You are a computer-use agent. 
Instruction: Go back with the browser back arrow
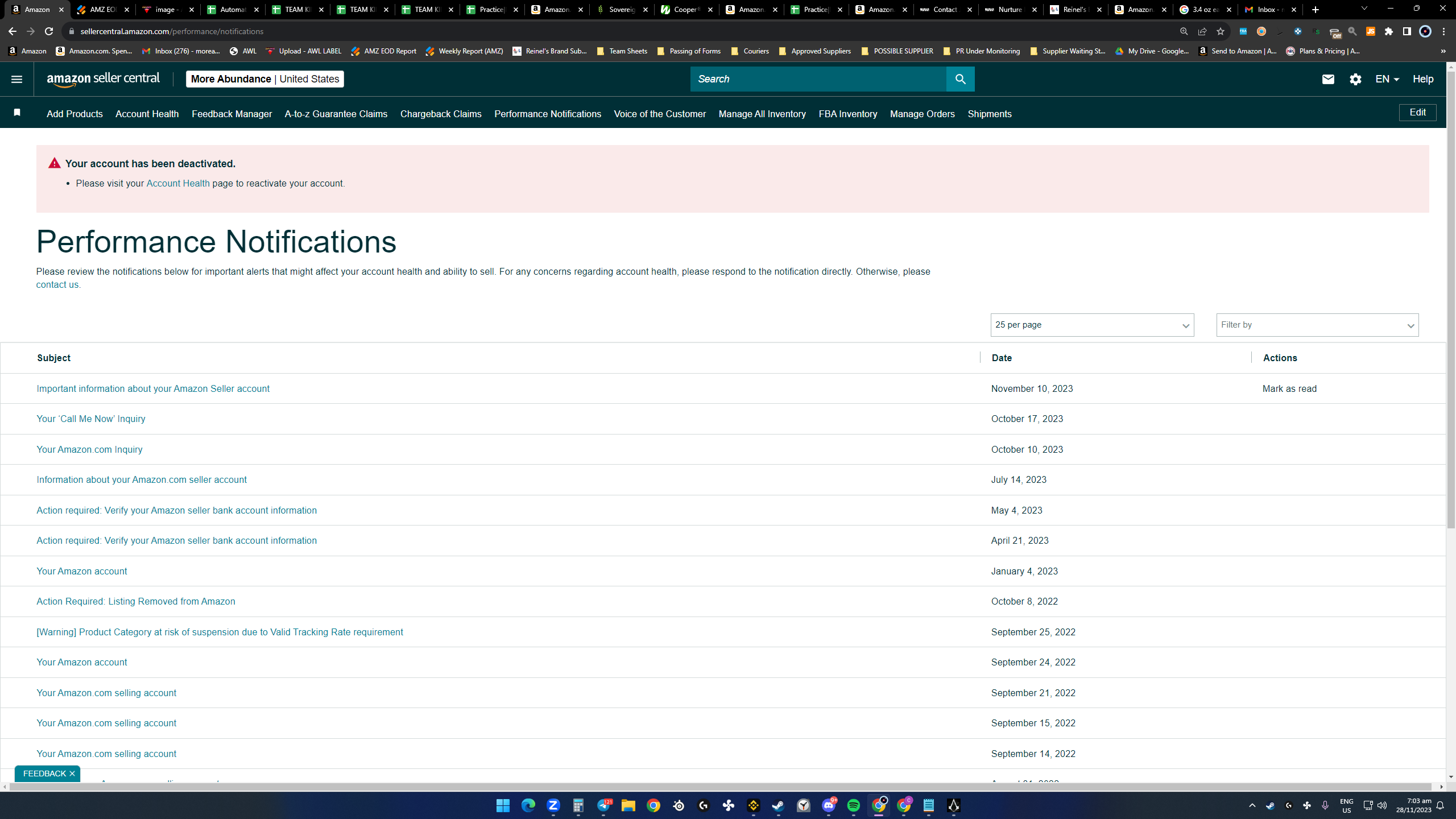point(12,31)
